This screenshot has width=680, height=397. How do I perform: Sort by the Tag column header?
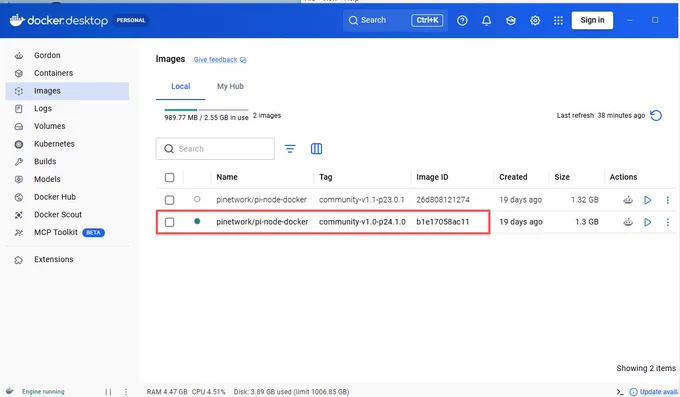325,177
